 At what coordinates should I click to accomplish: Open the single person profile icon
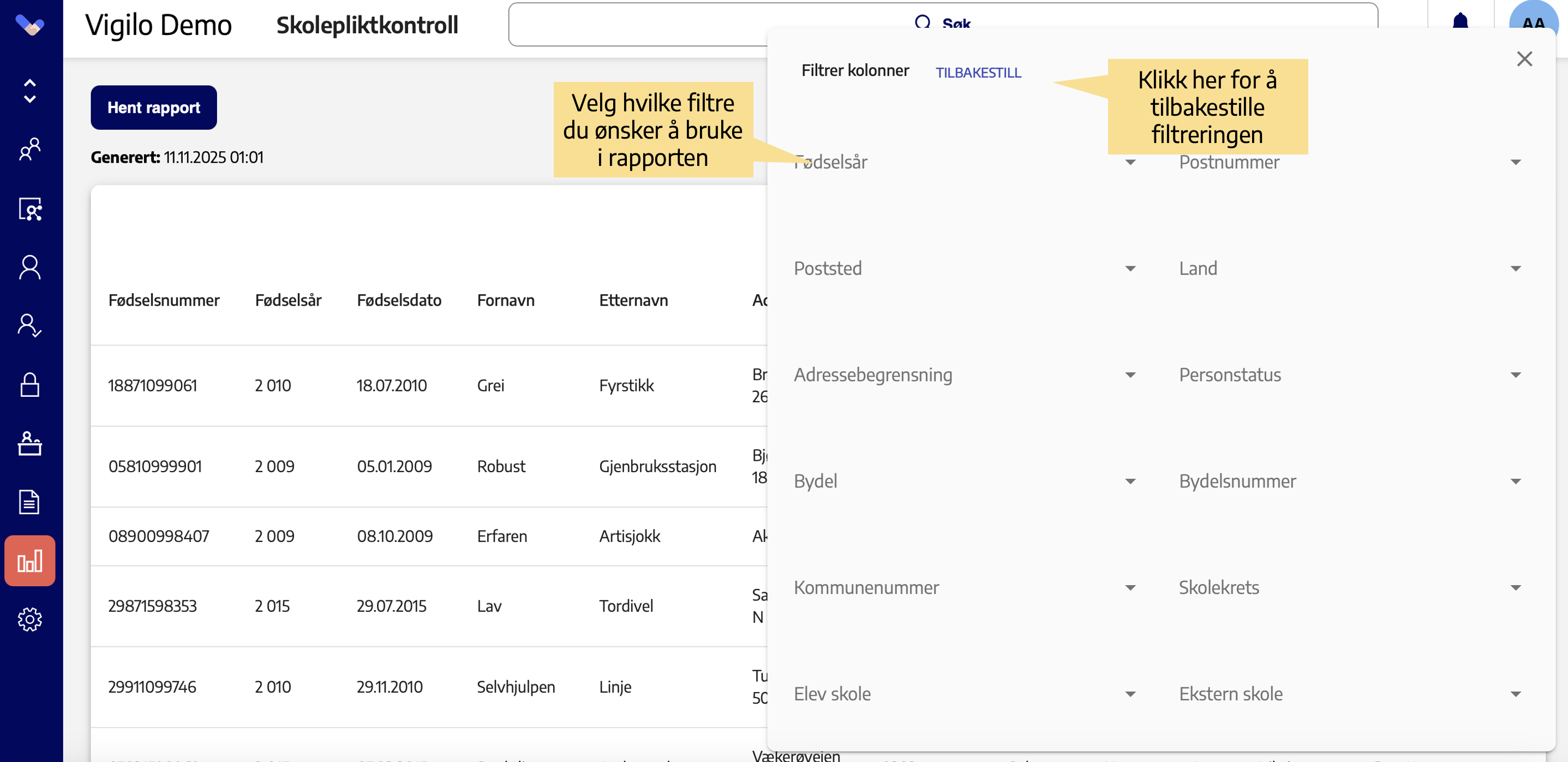tap(30, 267)
